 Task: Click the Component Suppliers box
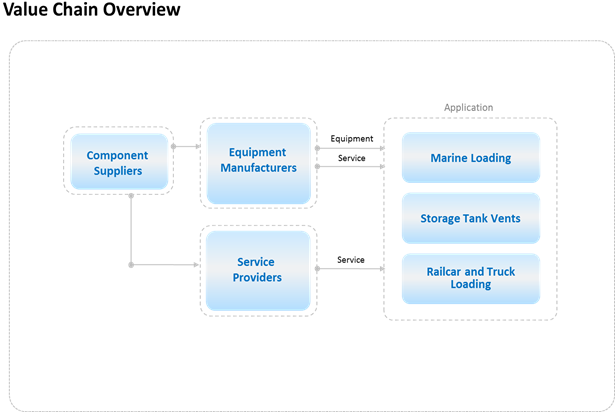point(117,162)
